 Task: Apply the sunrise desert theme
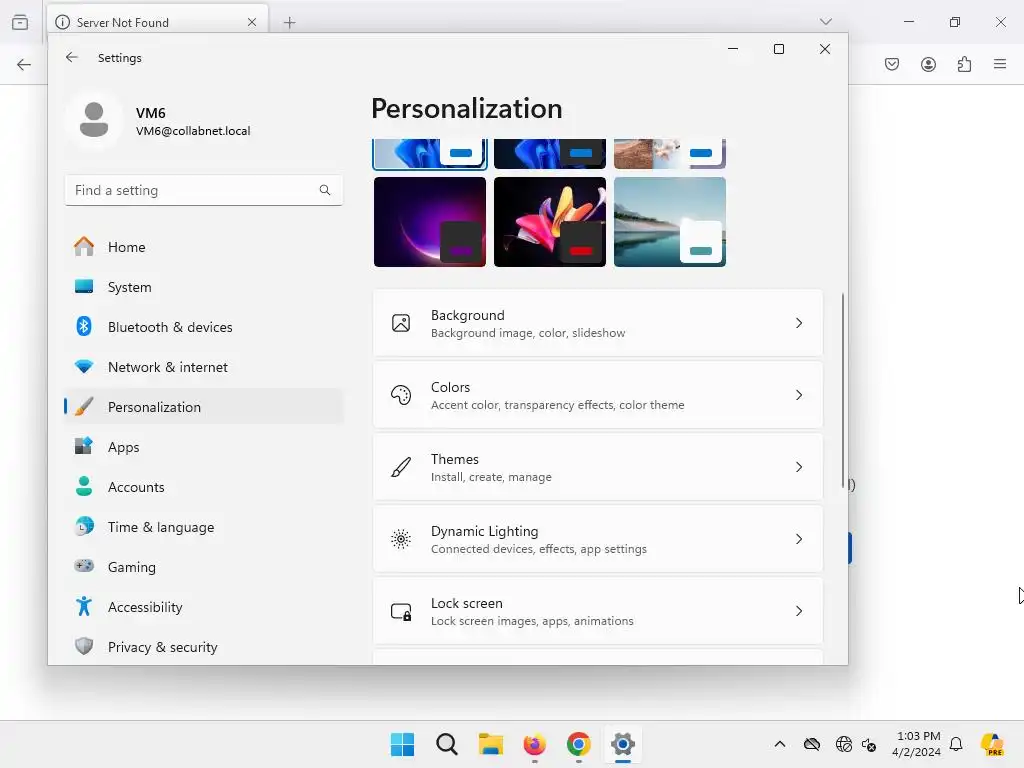670,154
